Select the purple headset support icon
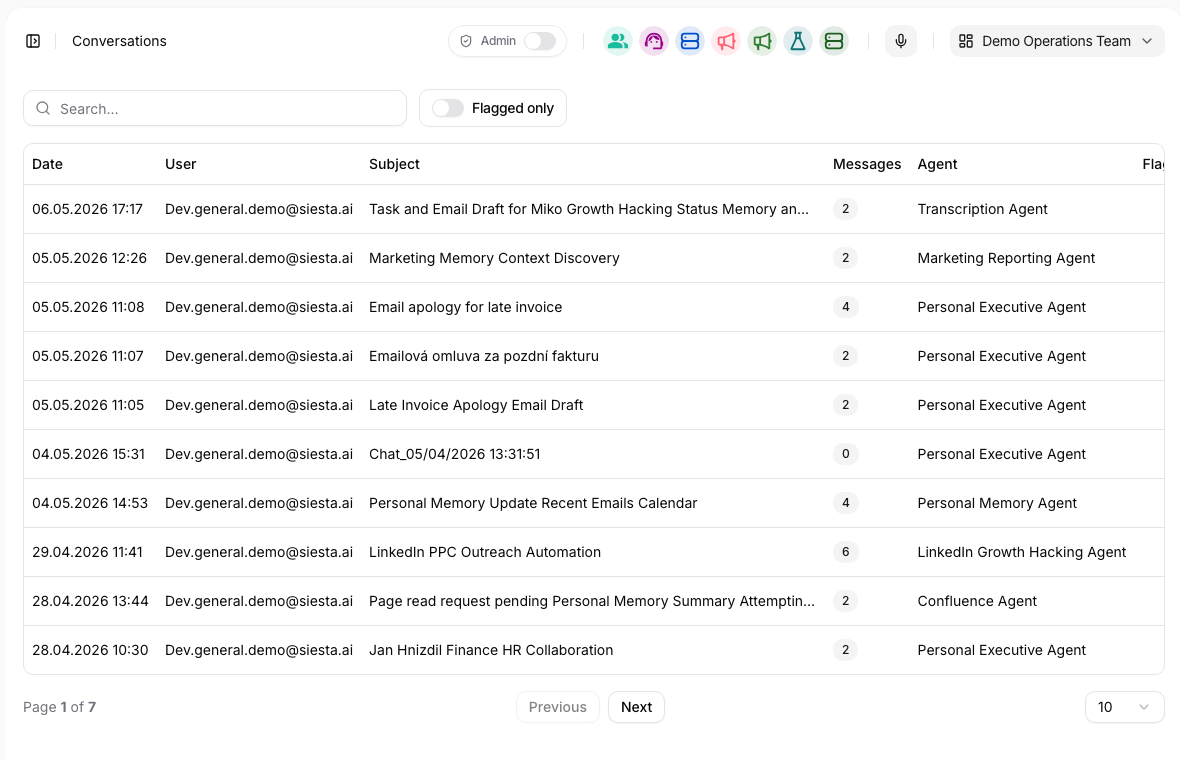The image size is (1180, 760). [x=654, y=41]
